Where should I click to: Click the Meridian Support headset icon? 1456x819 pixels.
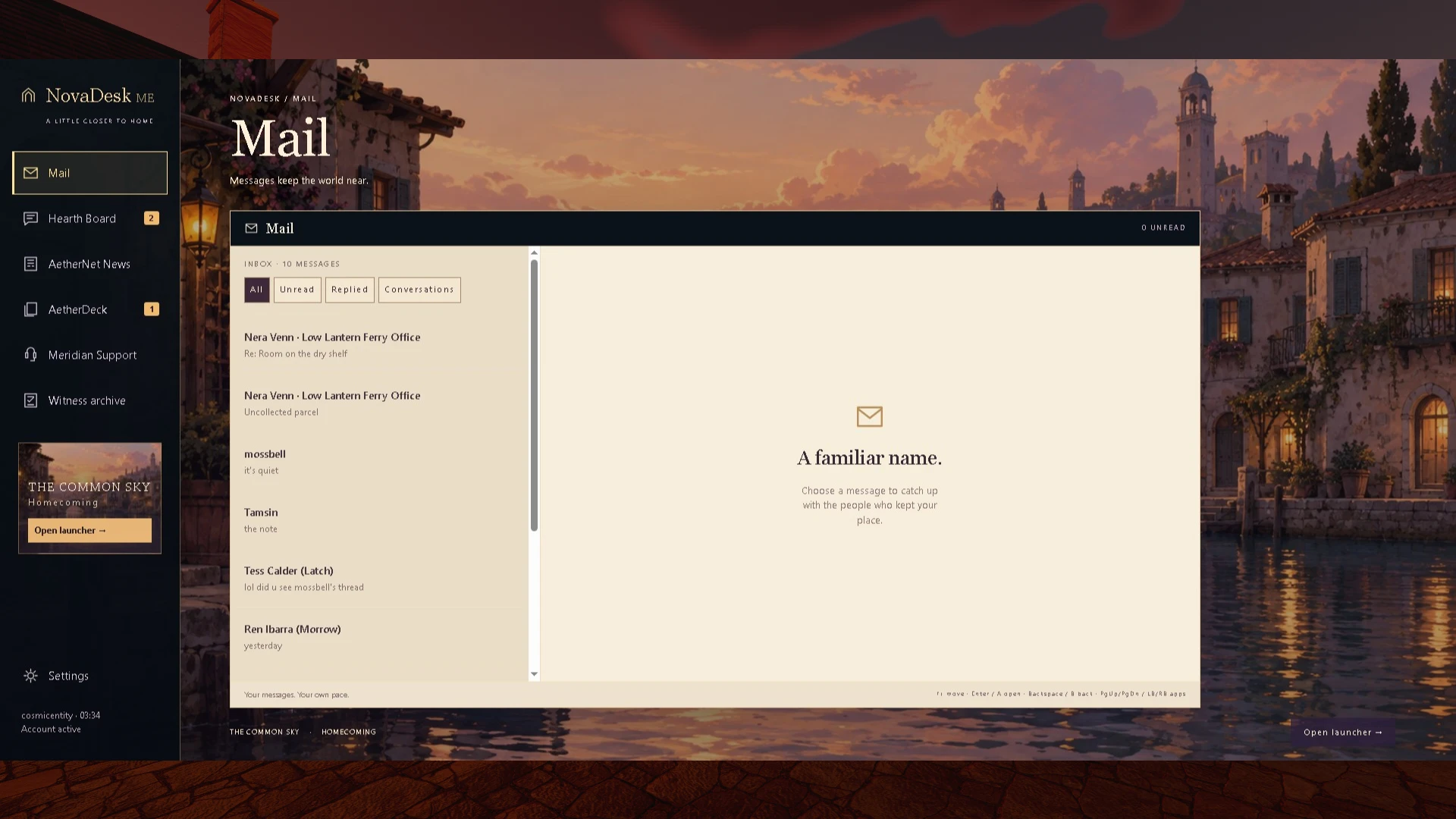(30, 355)
